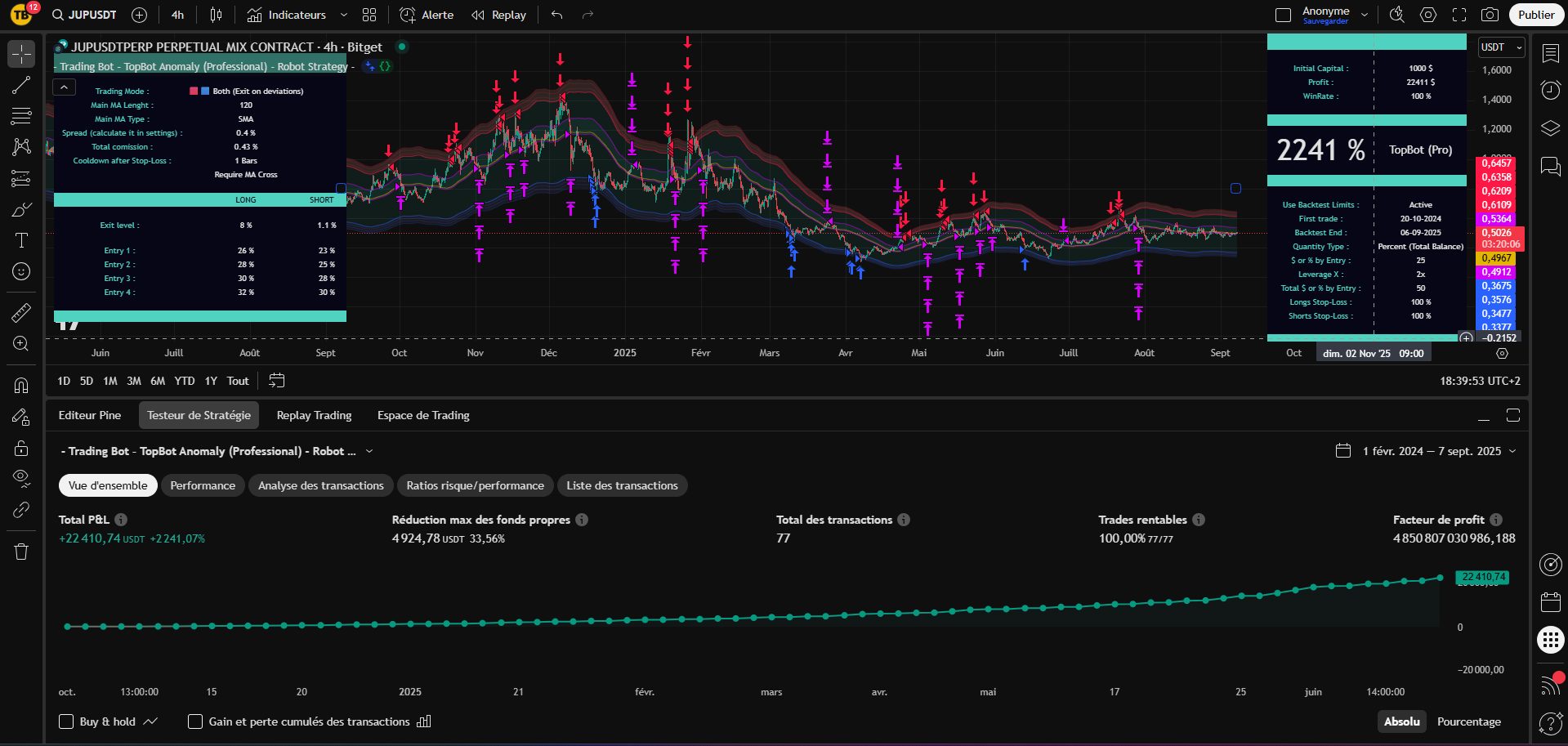Open the USDT currency dropdown
This screenshot has height=746, width=1568.
coord(1501,47)
